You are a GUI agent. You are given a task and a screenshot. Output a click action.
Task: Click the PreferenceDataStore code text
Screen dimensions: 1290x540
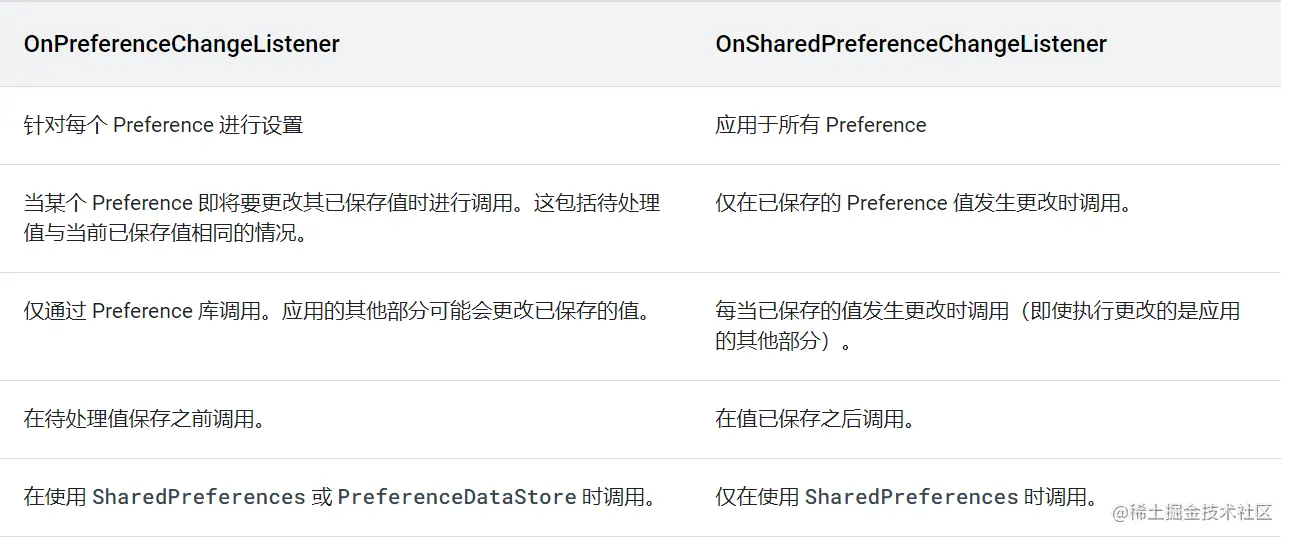point(456,497)
